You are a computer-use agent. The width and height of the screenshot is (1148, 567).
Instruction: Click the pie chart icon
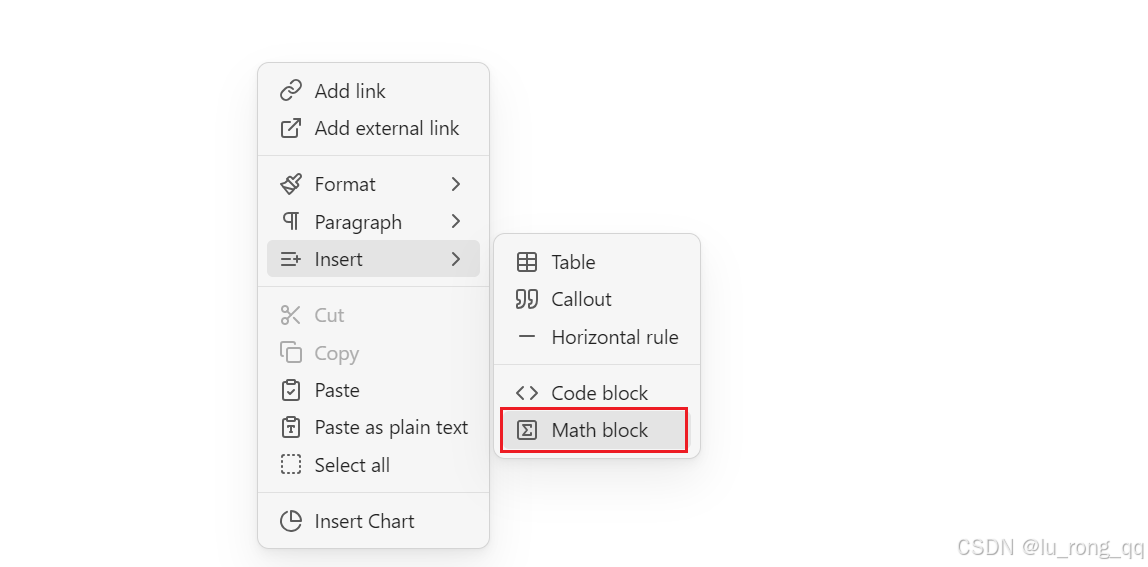coord(291,521)
